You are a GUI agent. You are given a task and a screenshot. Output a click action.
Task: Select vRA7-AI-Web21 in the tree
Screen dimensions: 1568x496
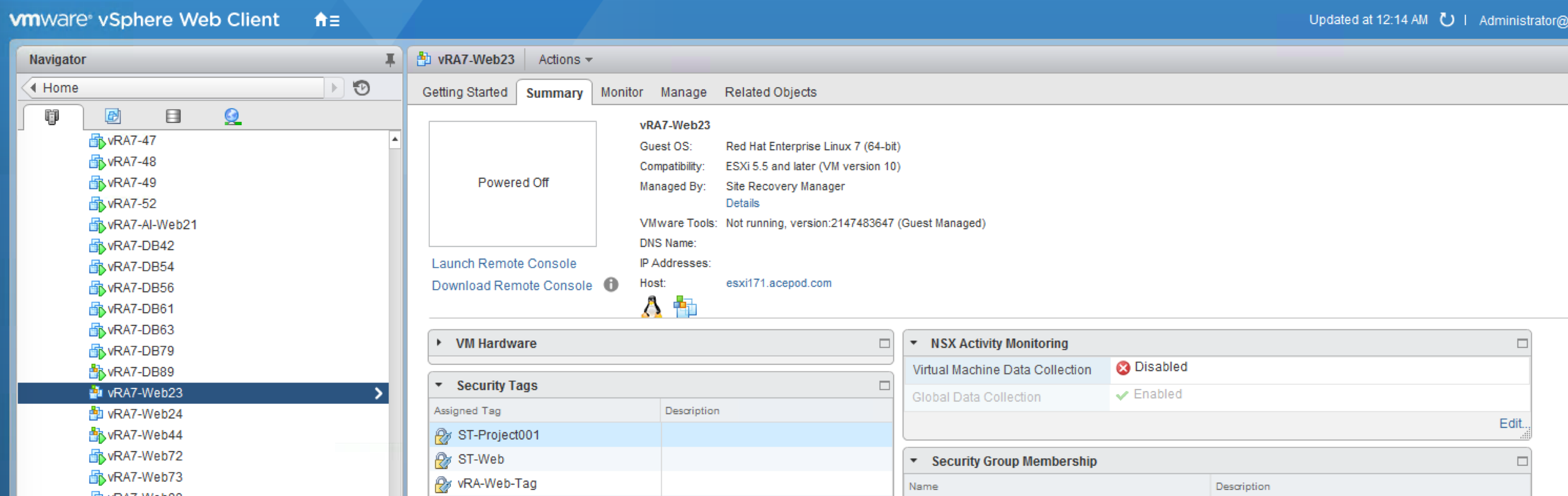pyautogui.click(x=151, y=225)
